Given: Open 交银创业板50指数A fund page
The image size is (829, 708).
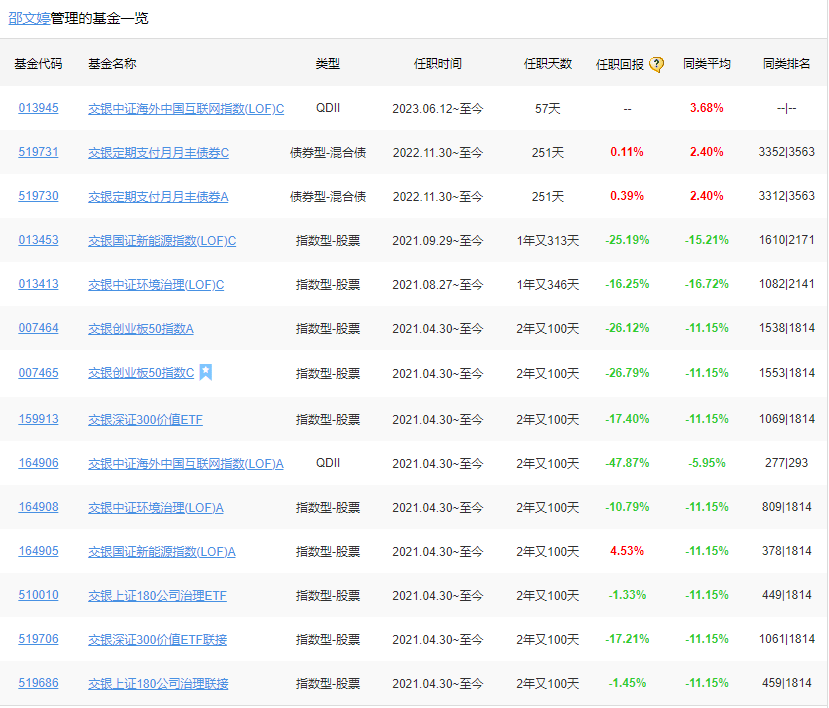Looking at the screenshot, I should coord(141,329).
